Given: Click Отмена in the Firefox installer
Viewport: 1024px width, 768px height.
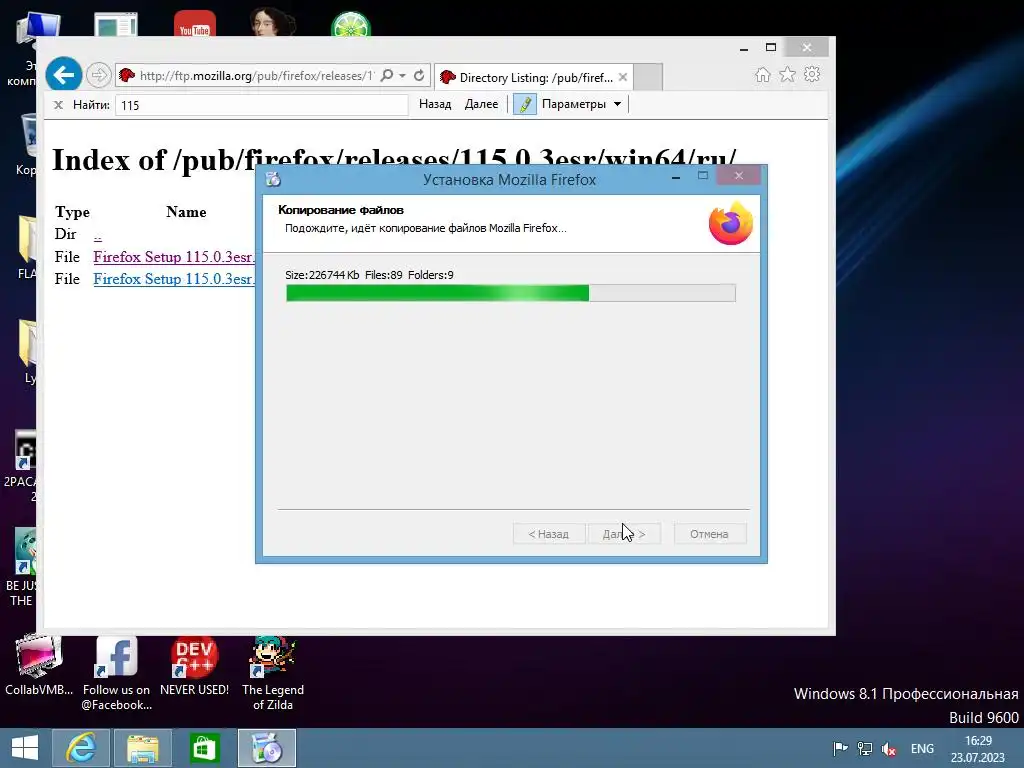Looking at the screenshot, I should 709,534.
